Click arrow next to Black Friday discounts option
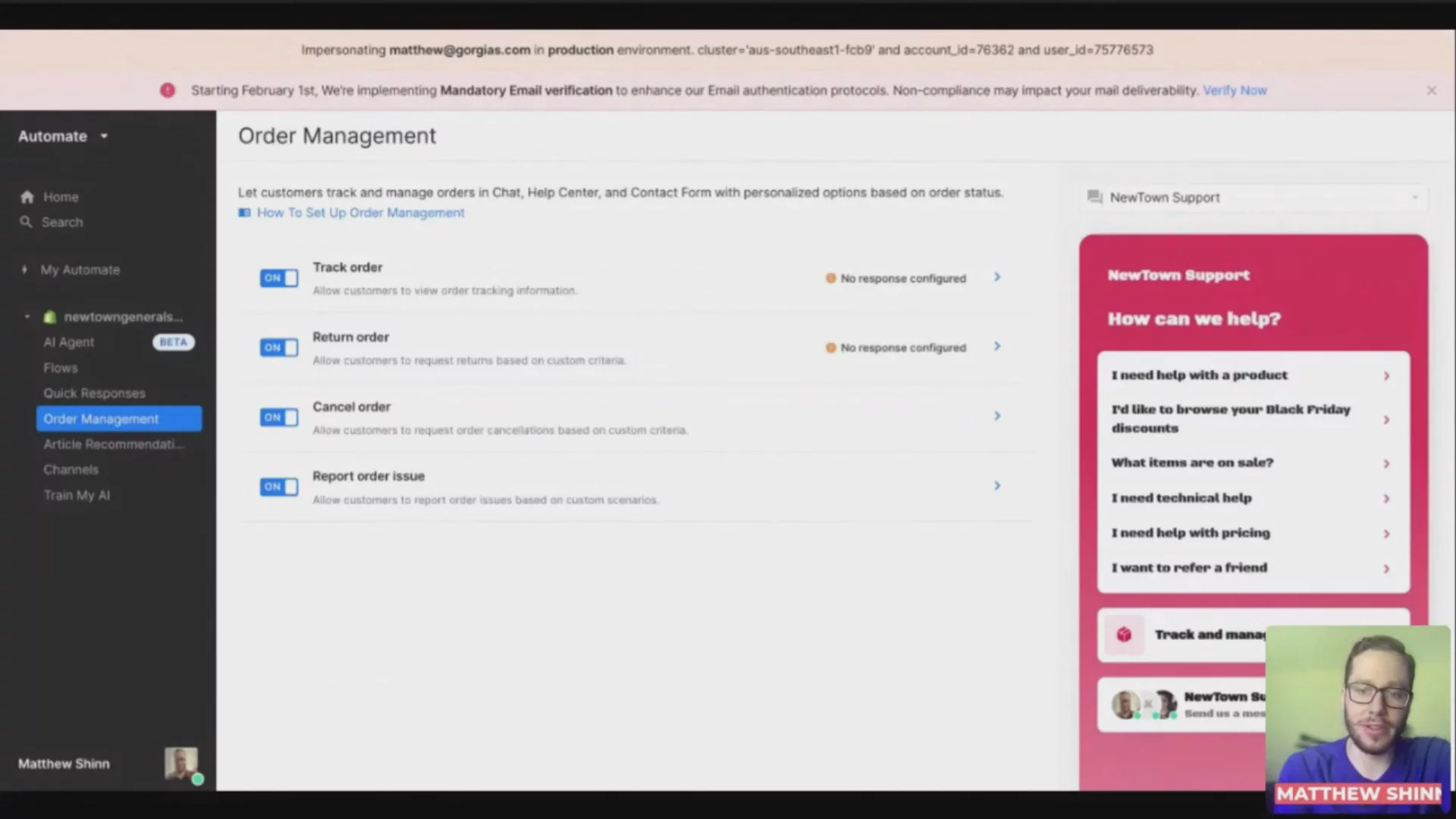The image size is (1456, 819). click(1386, 420)
